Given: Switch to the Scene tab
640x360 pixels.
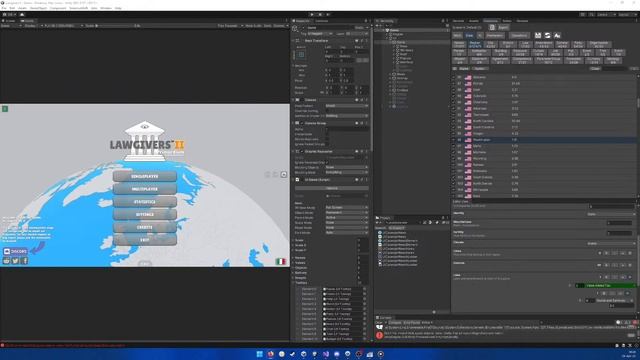Looking at the screenshot, I should pos(9,21).
